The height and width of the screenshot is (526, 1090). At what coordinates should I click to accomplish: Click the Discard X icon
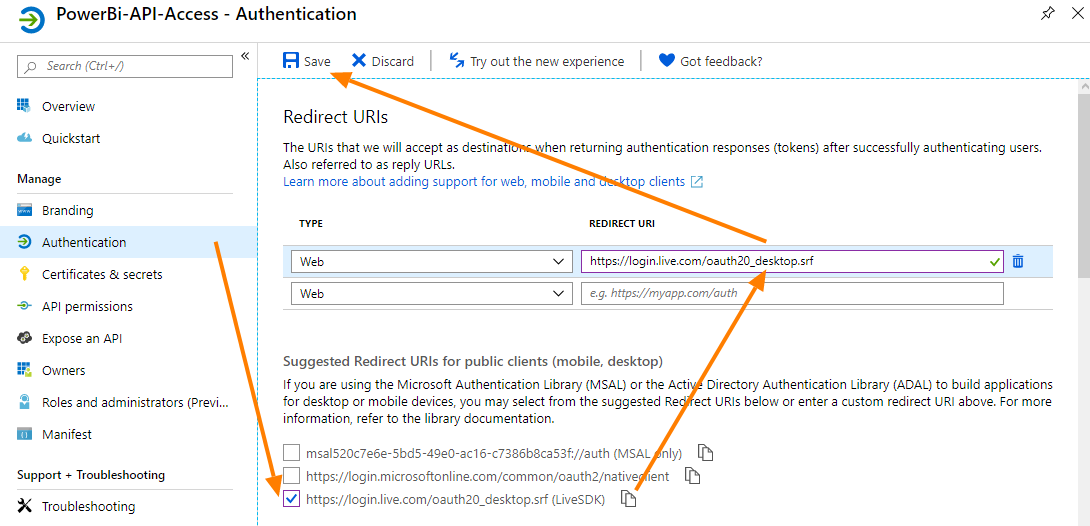359,60
